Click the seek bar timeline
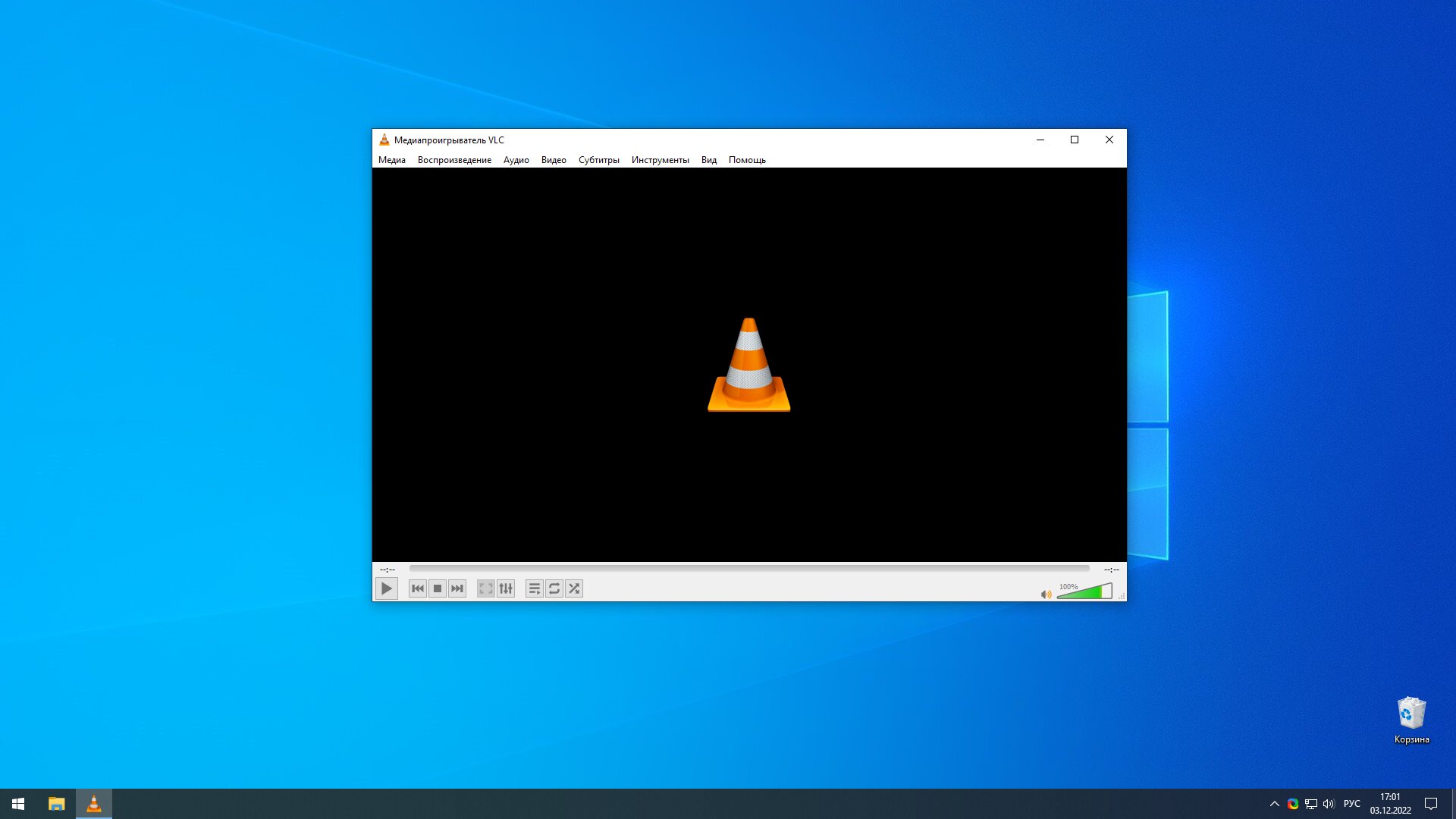This screenshot has height=819, width=1456. pyautogui.click(x=749, y=568)
